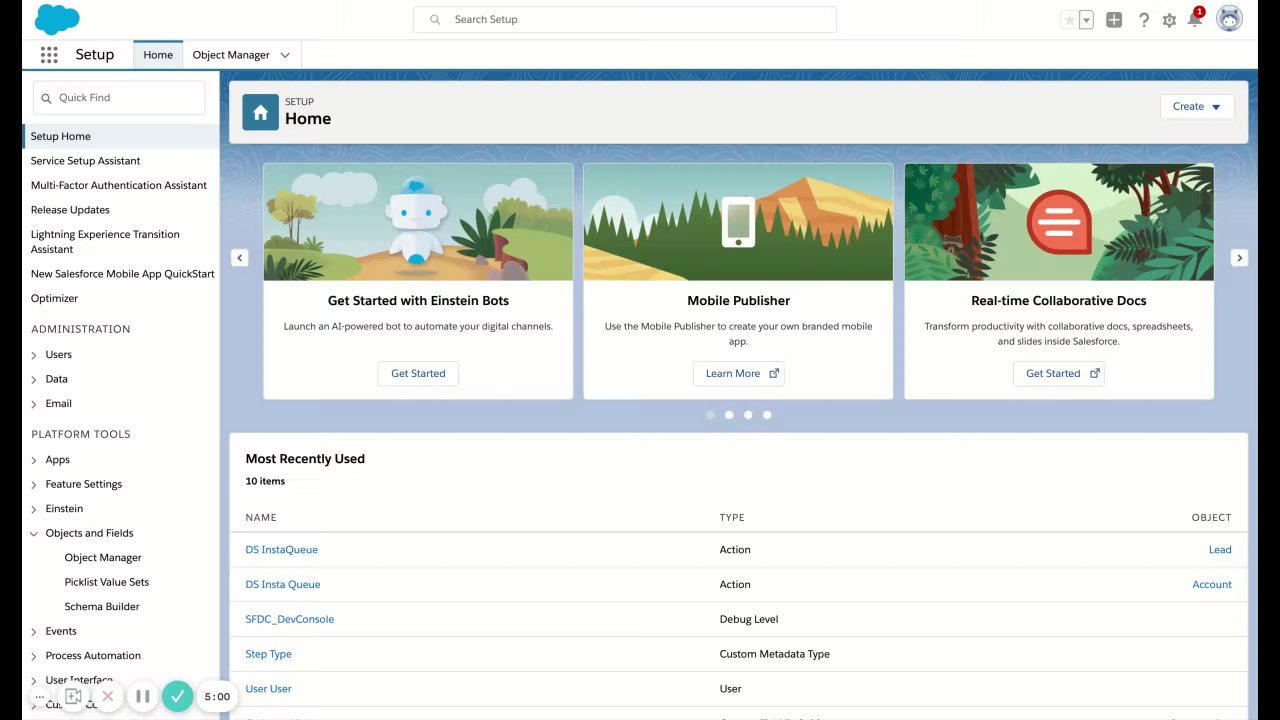Select the fourth carousel page dot
The height and width of the screenshot is (720, 1280).
pos(767,415)
